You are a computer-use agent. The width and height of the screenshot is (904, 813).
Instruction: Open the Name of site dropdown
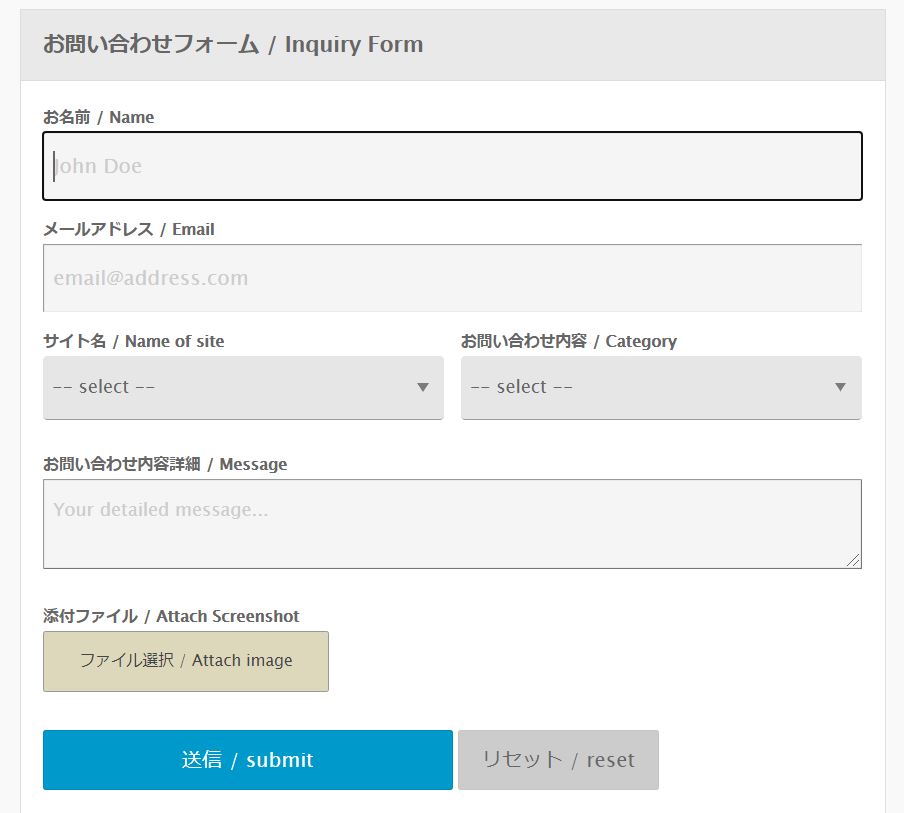(x=243, y=387)
